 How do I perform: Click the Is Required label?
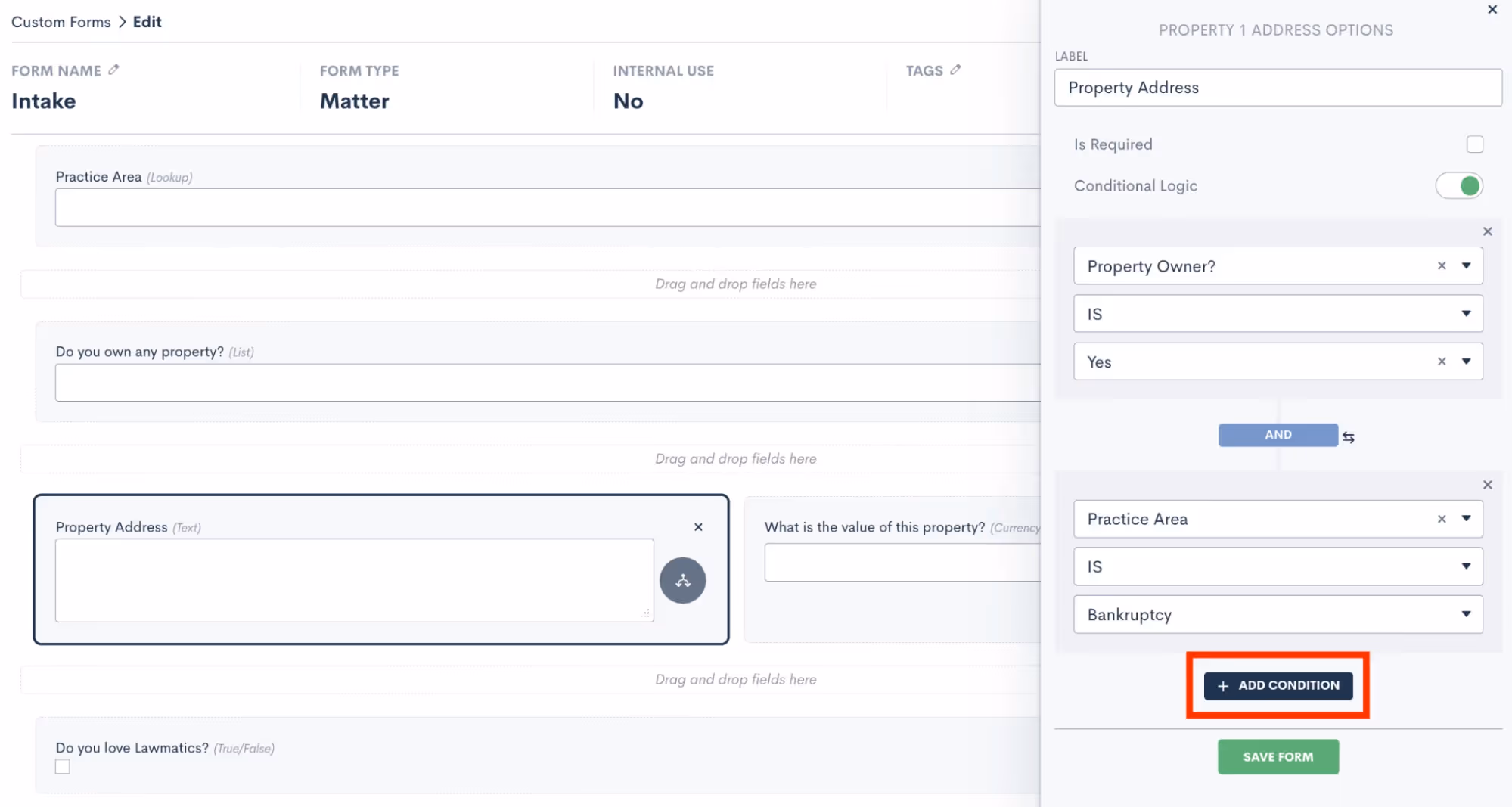pos(1113,144)
